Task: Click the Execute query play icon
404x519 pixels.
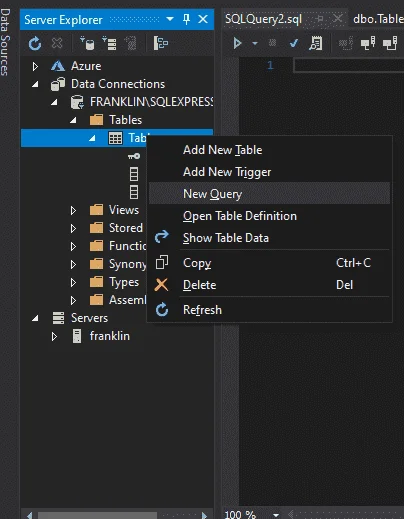Action: (x=237, y=43)
